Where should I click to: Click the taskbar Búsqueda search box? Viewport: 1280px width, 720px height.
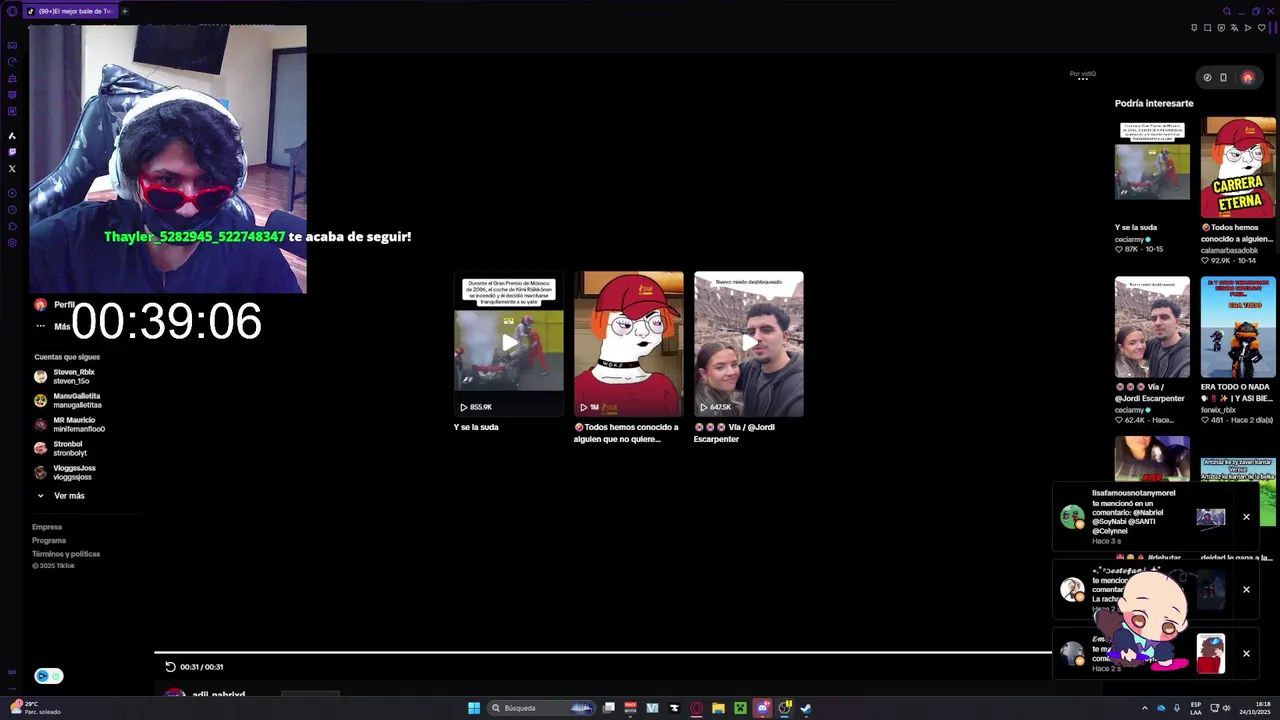tap(542, 708)
